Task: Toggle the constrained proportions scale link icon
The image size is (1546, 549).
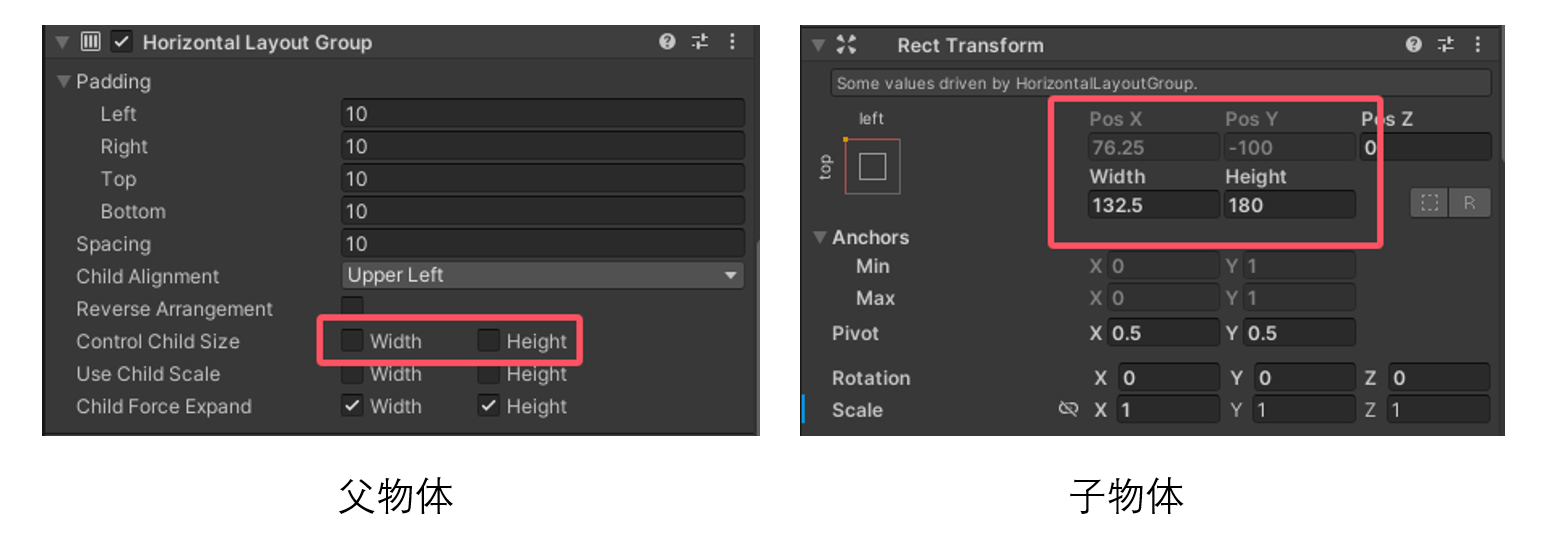Action: click(1068, 409)
